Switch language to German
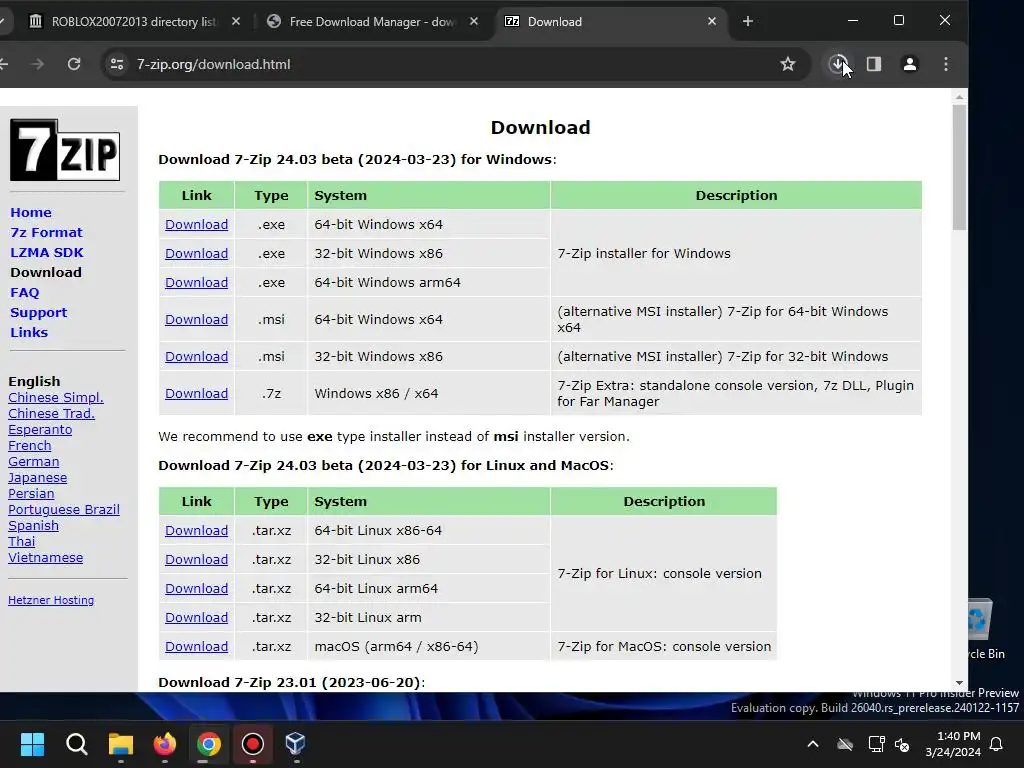Viewport: 1024px width, 768px height. (33, 462)
